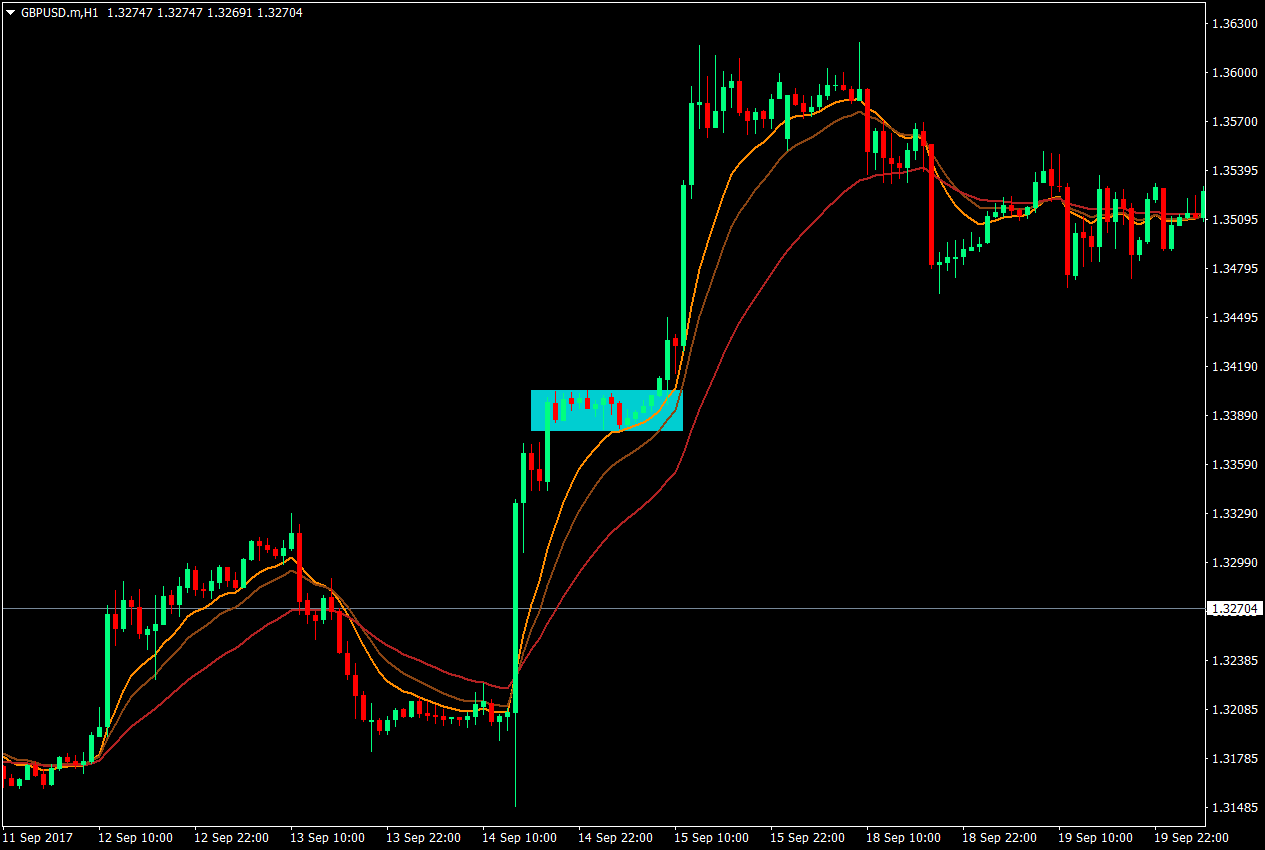Click the 1.35395 price axis label
The image size is (1265, 850).
point(1233,171)
